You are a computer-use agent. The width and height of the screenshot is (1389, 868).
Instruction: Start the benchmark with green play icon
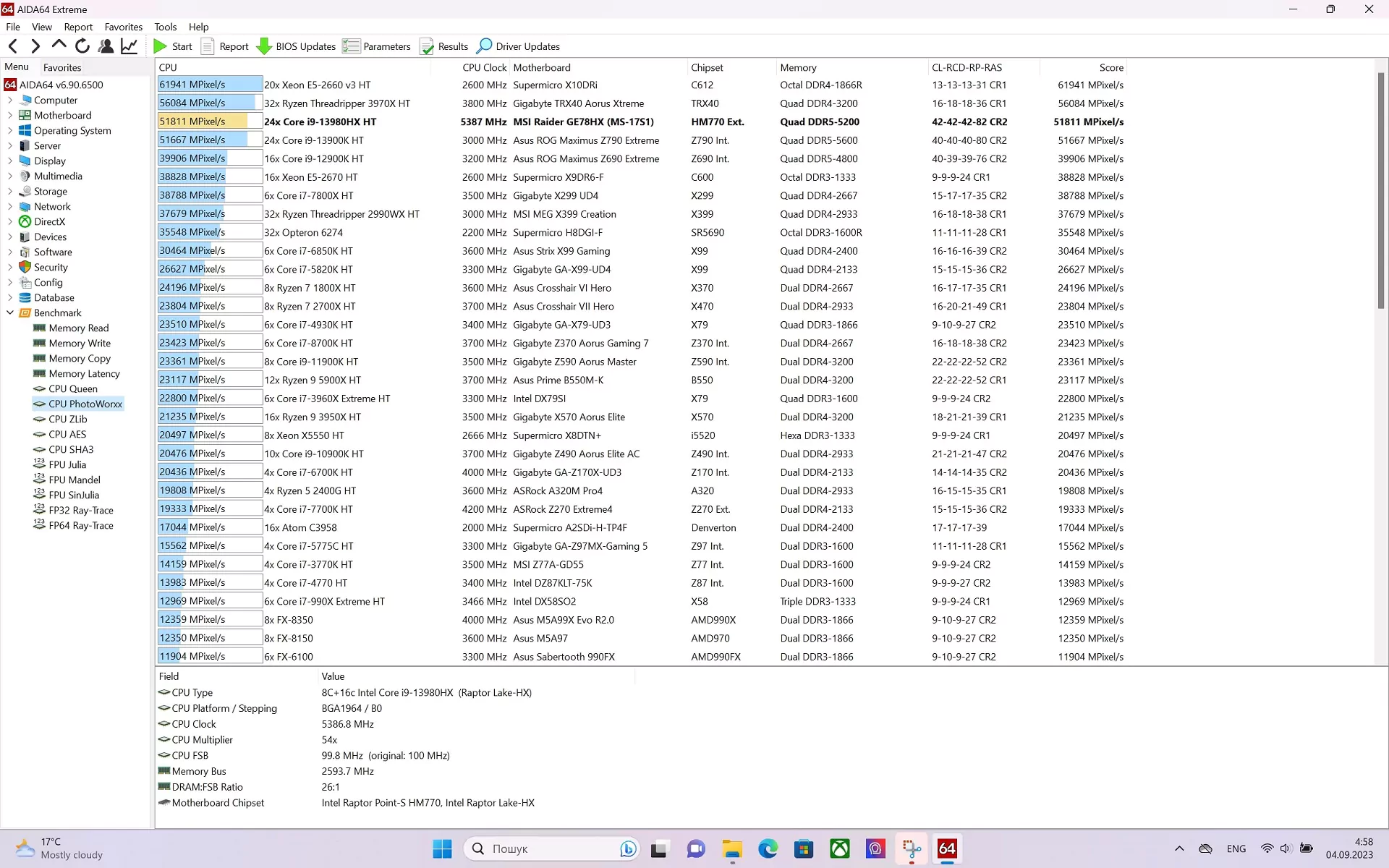(160, 46)
